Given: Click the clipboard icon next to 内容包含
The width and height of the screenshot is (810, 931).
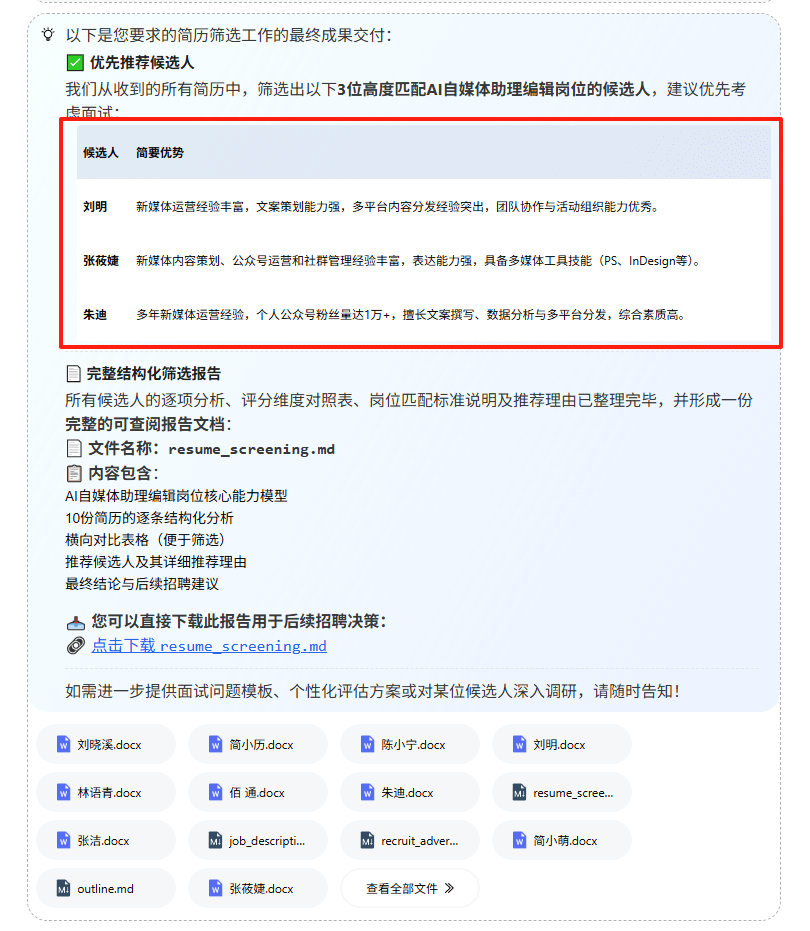Looking at the screenshot, I should point(74,473).
